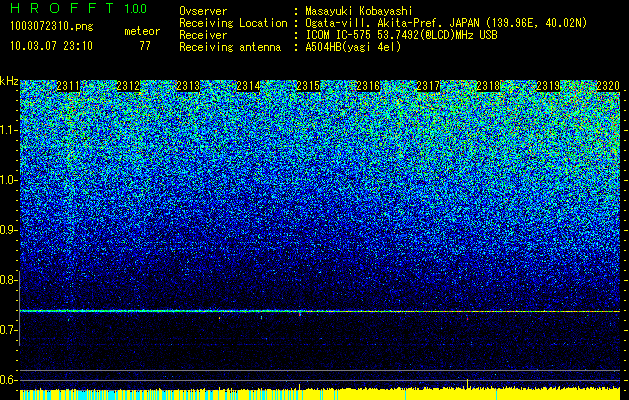Image resolution: width=629 pixels, height=400 pixels.
Task: Click the 2316 time marker
Action: point(368,86)
